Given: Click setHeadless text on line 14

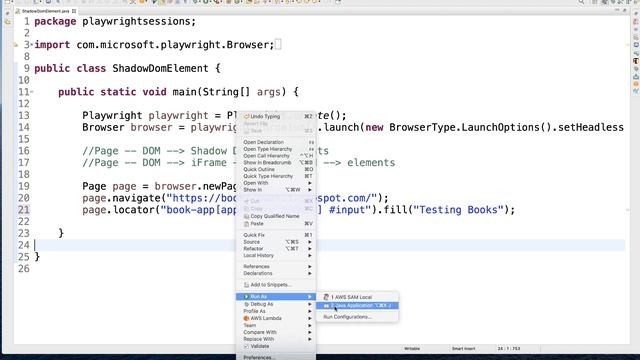Looking at the screenshot, I should point(591,127).
